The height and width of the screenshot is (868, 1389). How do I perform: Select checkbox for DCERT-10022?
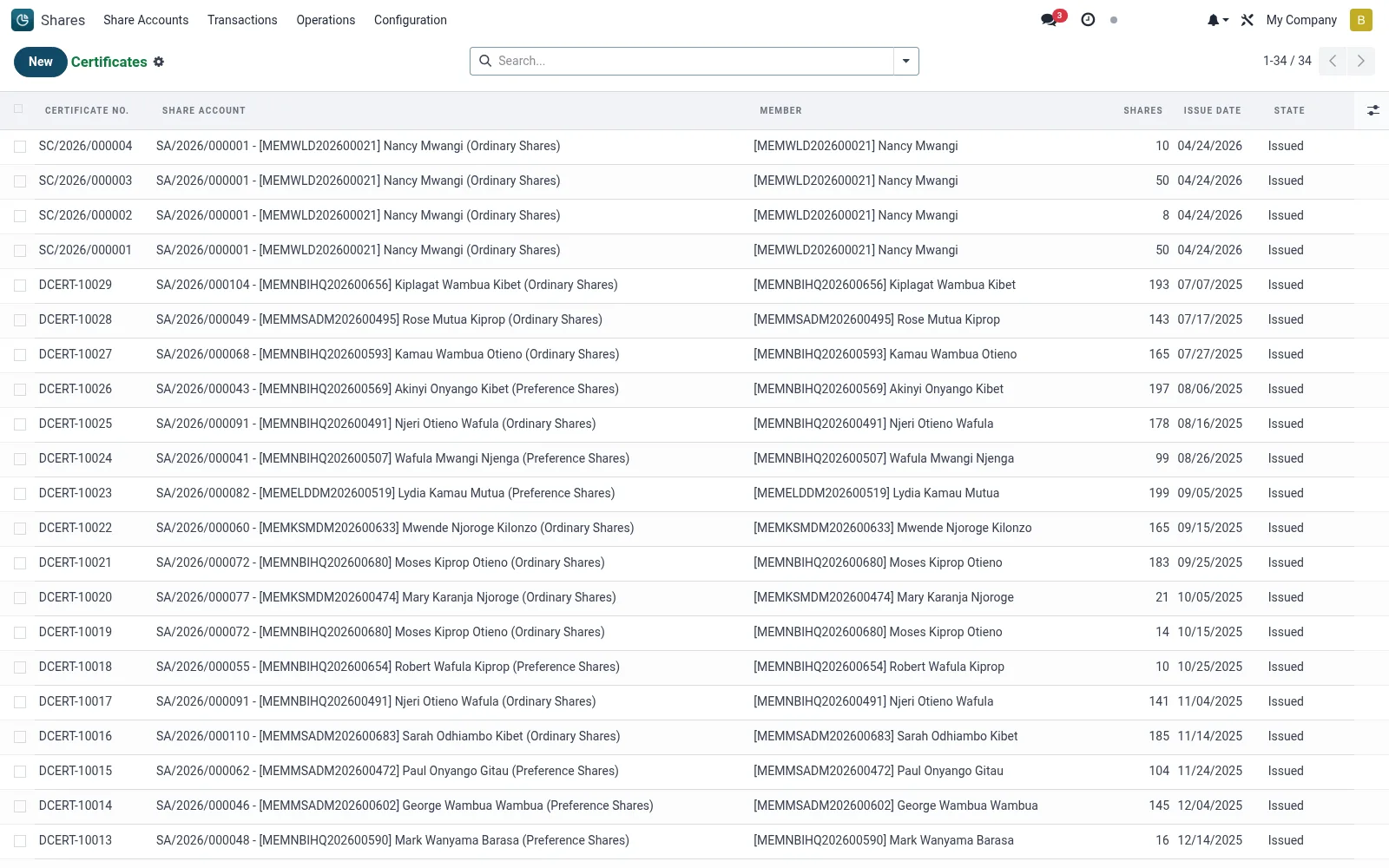tap(20, 529)
